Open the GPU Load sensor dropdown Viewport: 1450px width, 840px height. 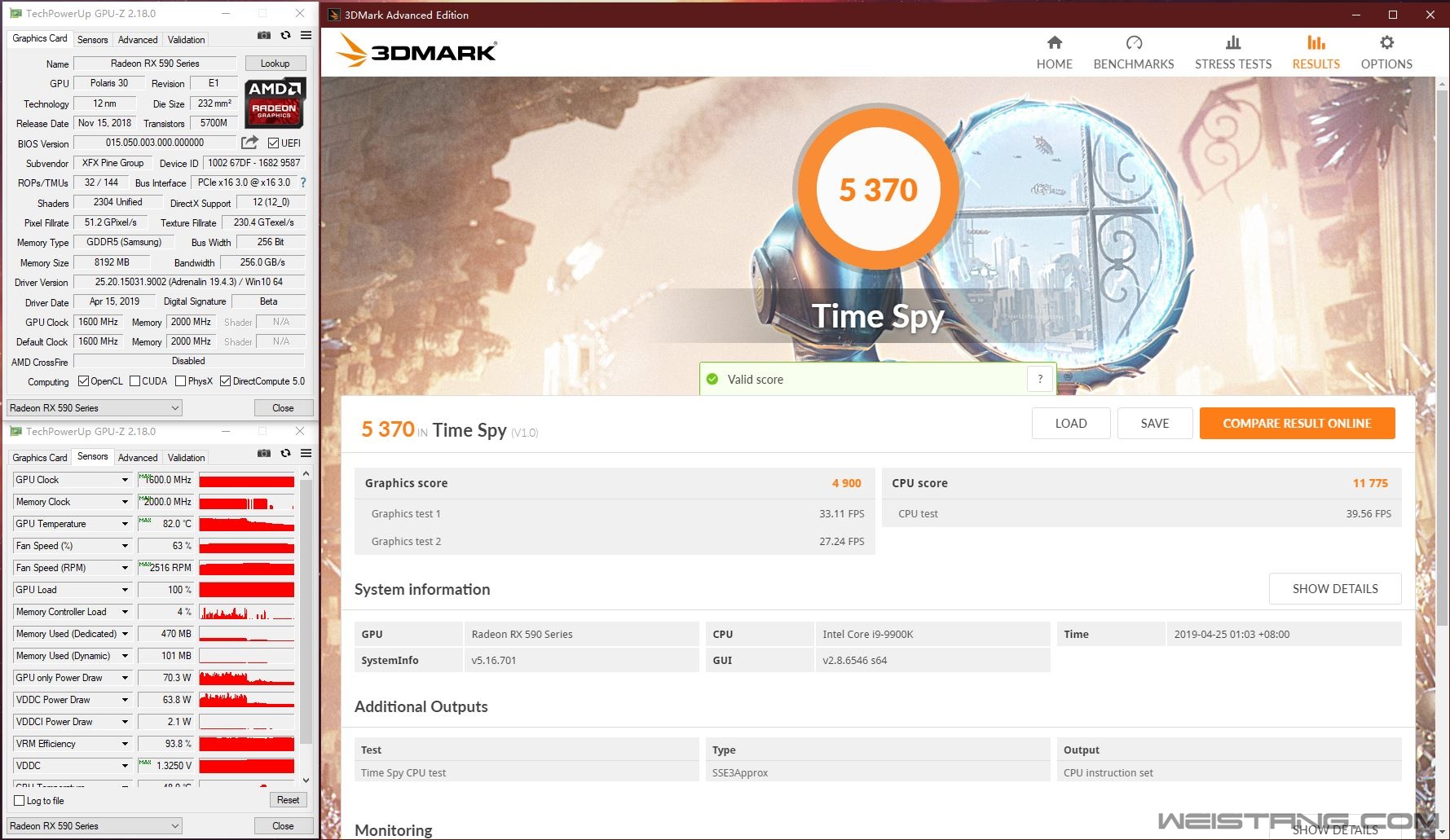[125, 590]
